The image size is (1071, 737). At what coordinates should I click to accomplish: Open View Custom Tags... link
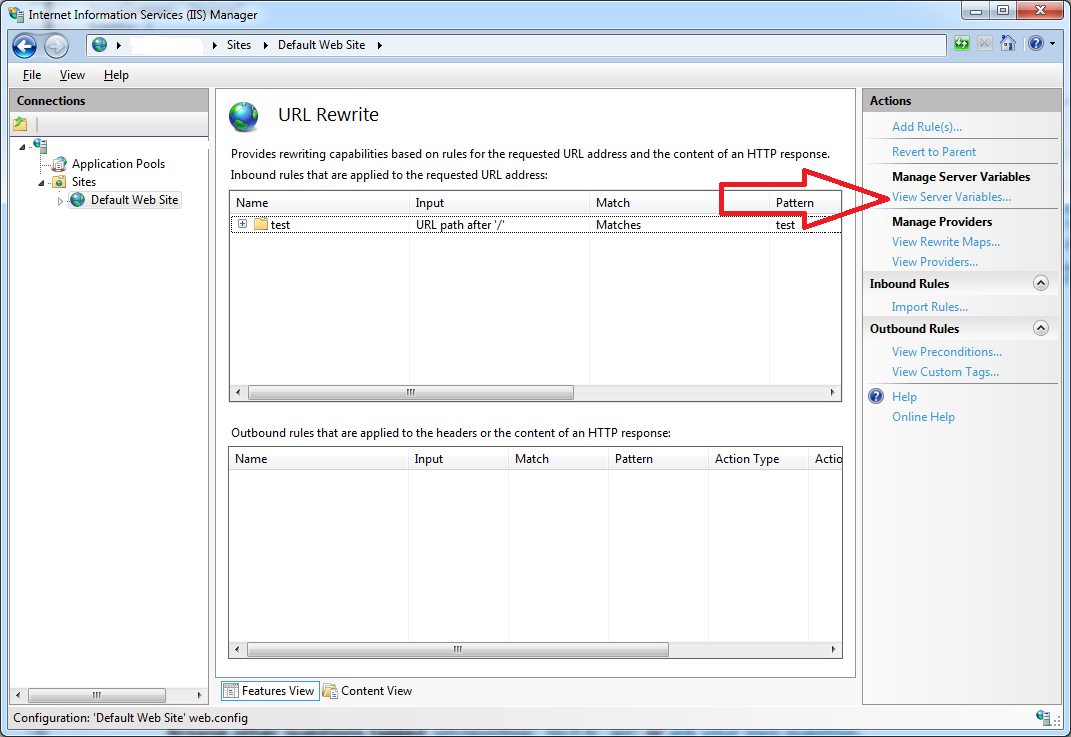click(x=945, y=372)
